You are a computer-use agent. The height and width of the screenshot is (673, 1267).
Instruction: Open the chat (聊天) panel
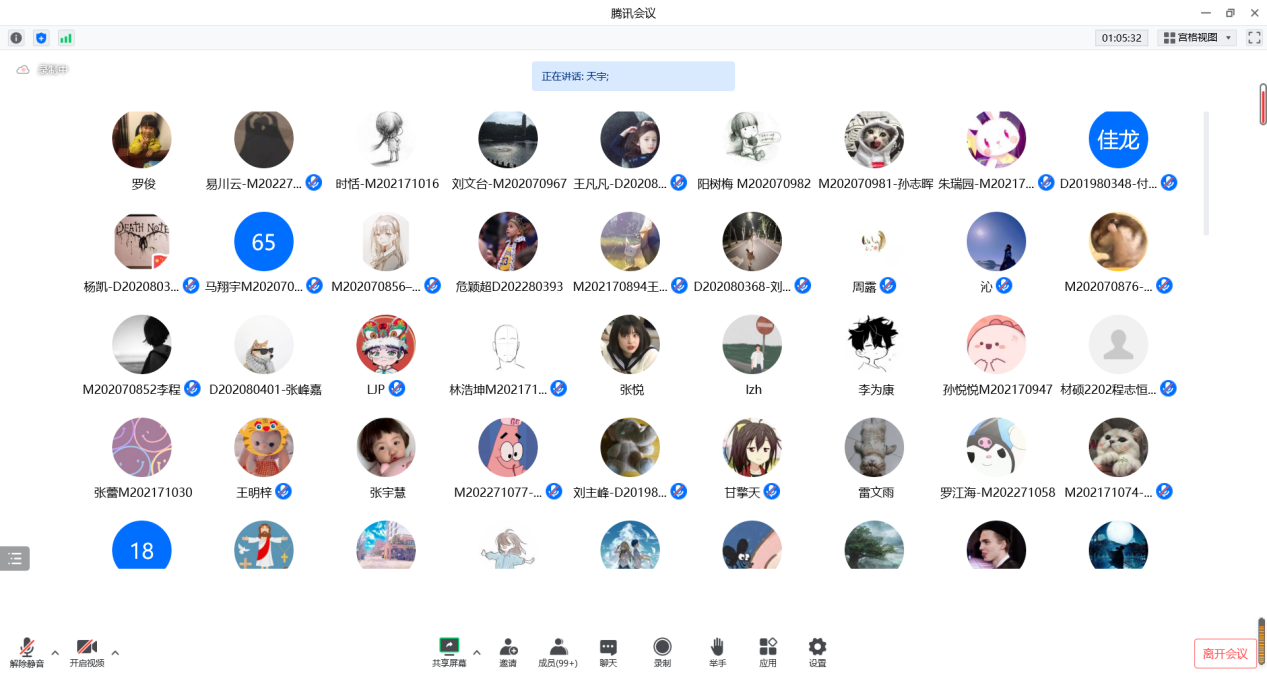[x=608, y=651]
